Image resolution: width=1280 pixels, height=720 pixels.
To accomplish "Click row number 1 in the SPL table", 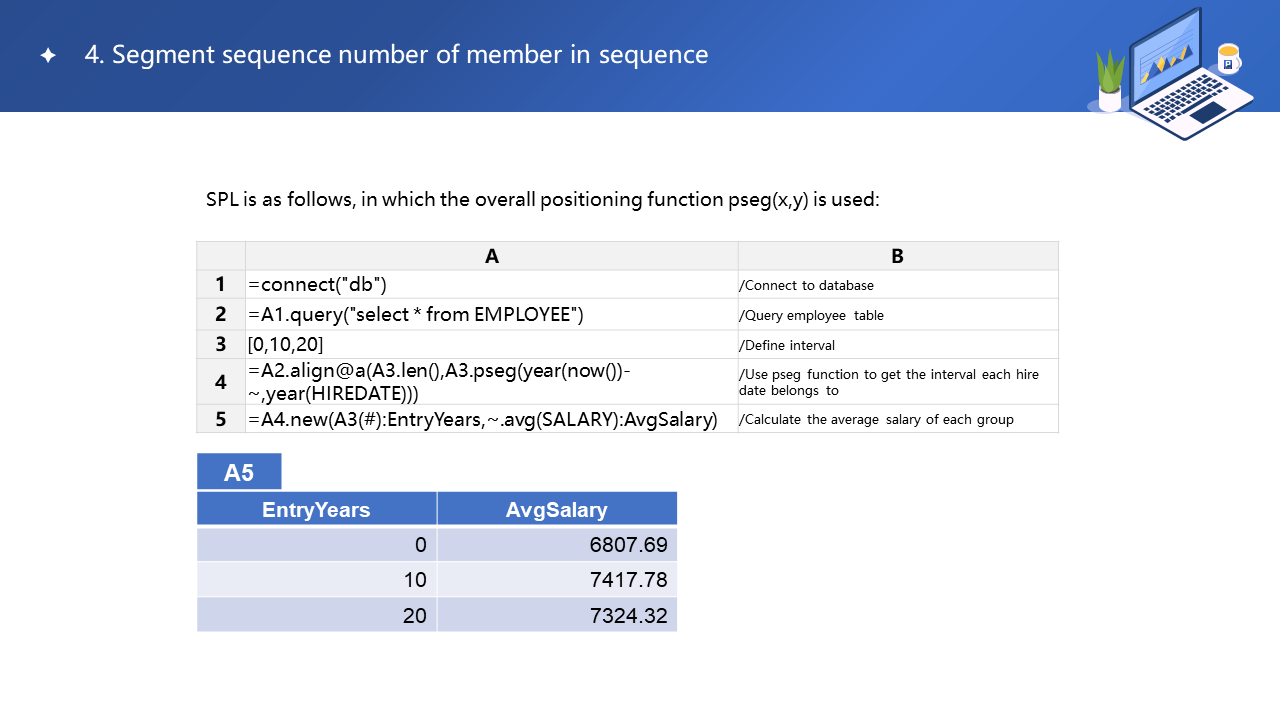I will click(x=221, y=285).
